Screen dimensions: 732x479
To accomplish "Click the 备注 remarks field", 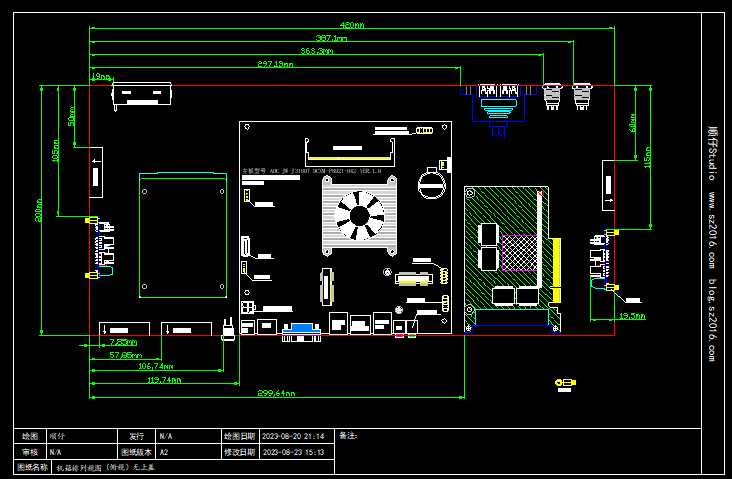I will point(500,436).
